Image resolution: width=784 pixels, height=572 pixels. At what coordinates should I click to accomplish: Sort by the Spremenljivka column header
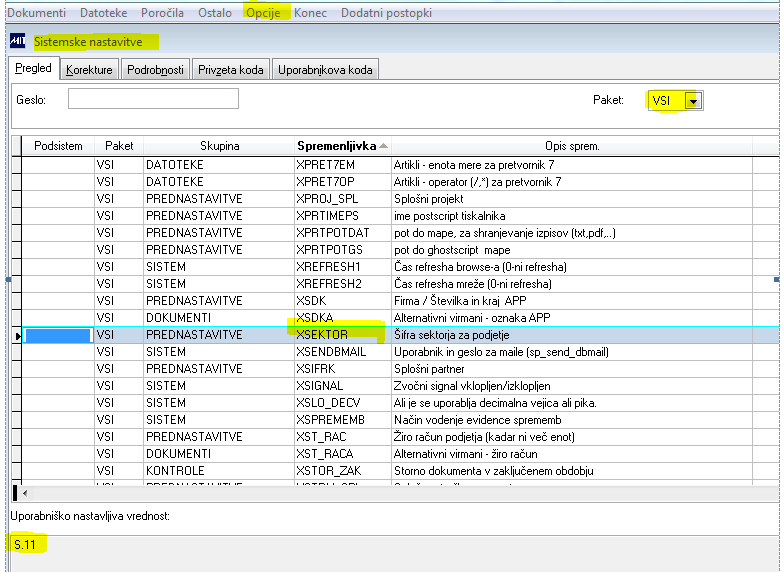click(340, 146)
